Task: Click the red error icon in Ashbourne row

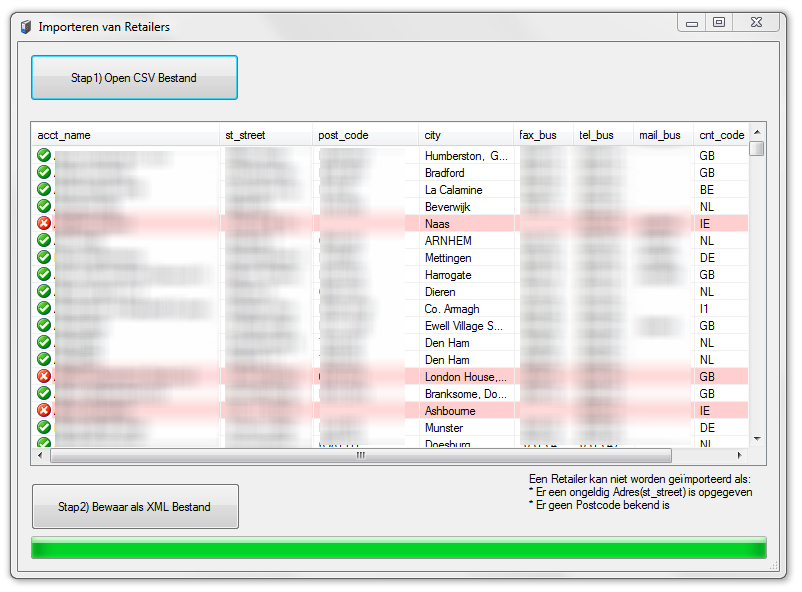Action: click(x=44, y=411)
